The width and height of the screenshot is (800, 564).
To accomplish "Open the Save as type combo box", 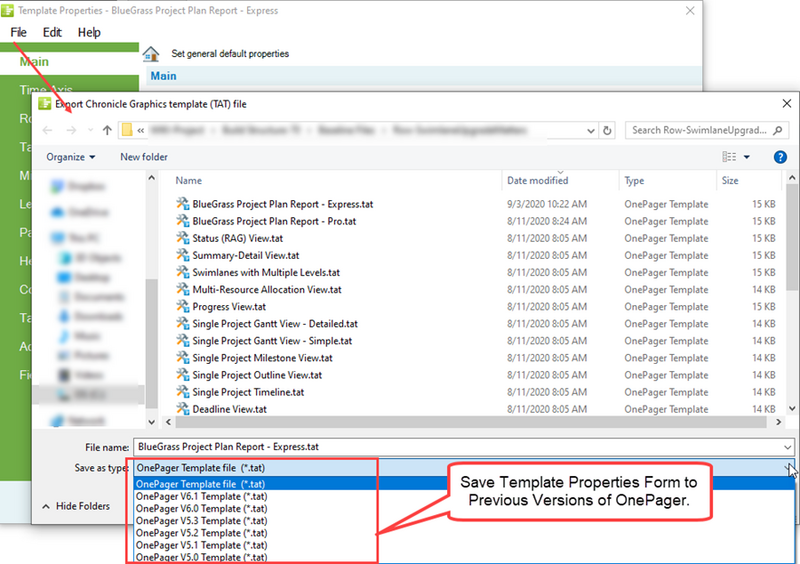I will tap(464, 468).
